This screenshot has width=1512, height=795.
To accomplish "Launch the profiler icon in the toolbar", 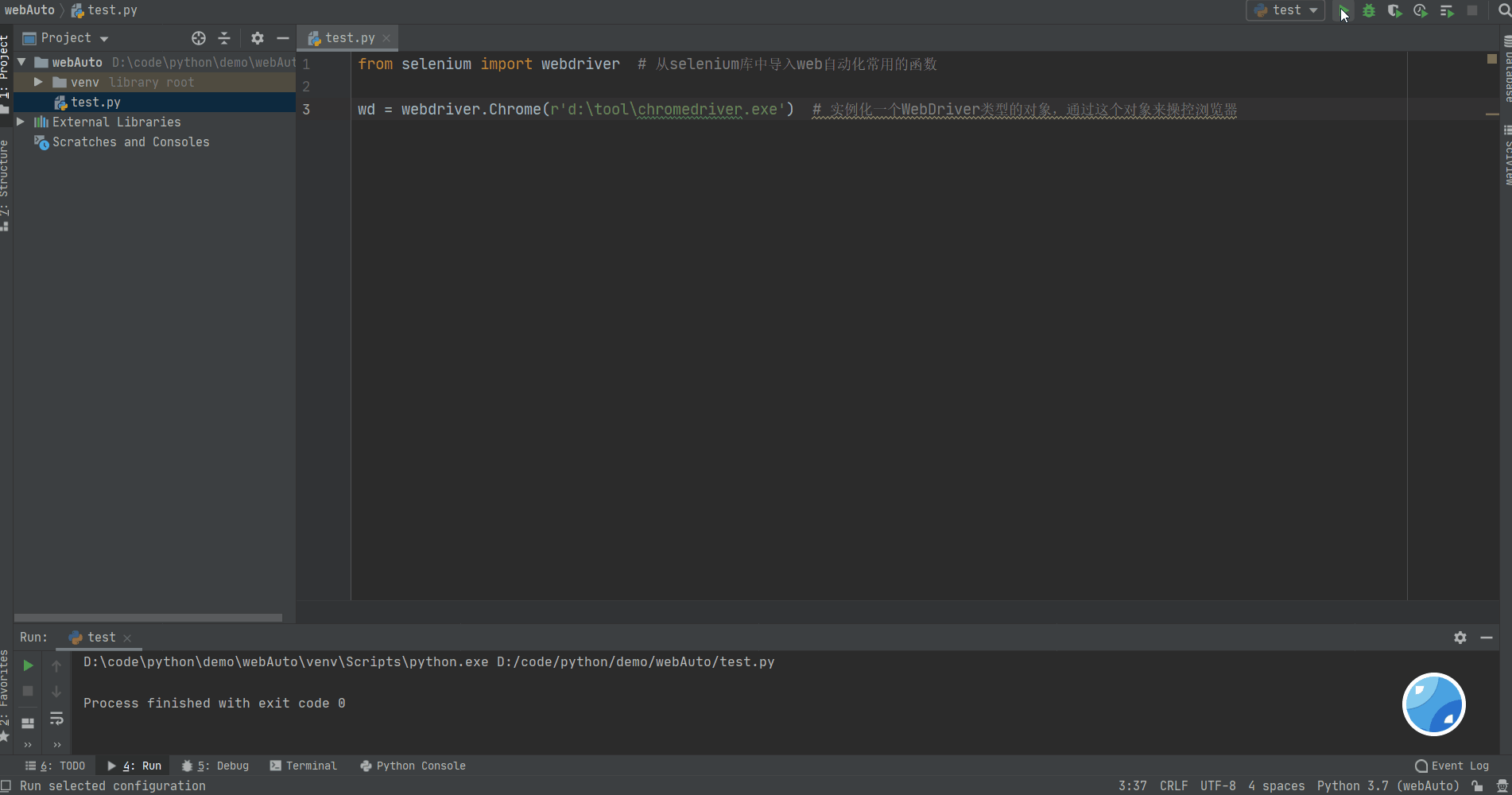I will (x=1421, y=10).
